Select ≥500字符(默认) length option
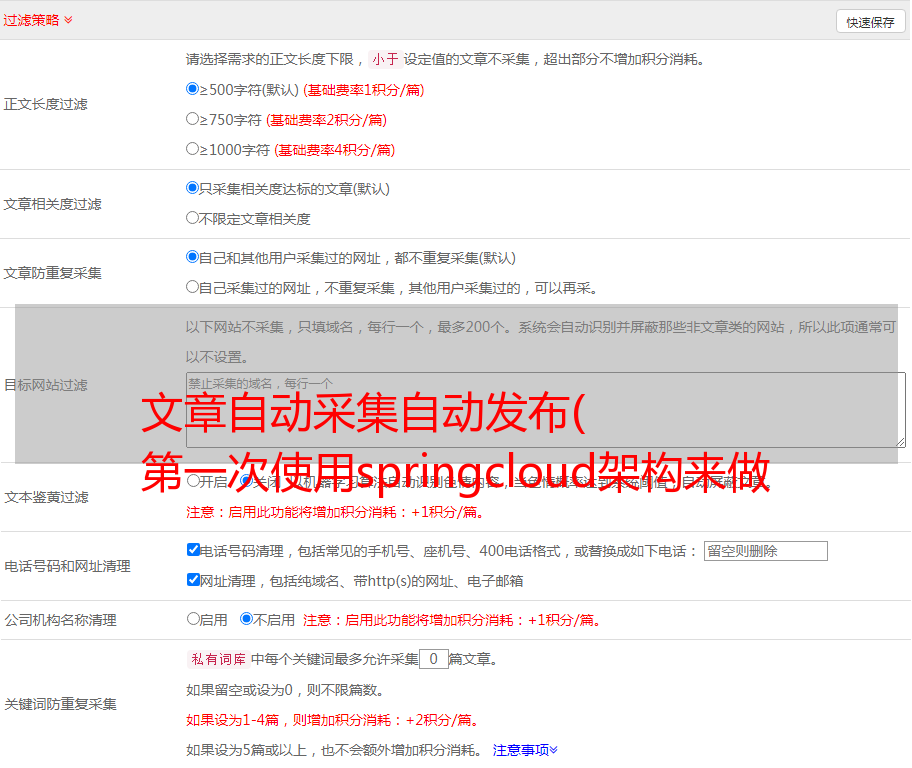The image size is (912, 768). coord(192,88)
